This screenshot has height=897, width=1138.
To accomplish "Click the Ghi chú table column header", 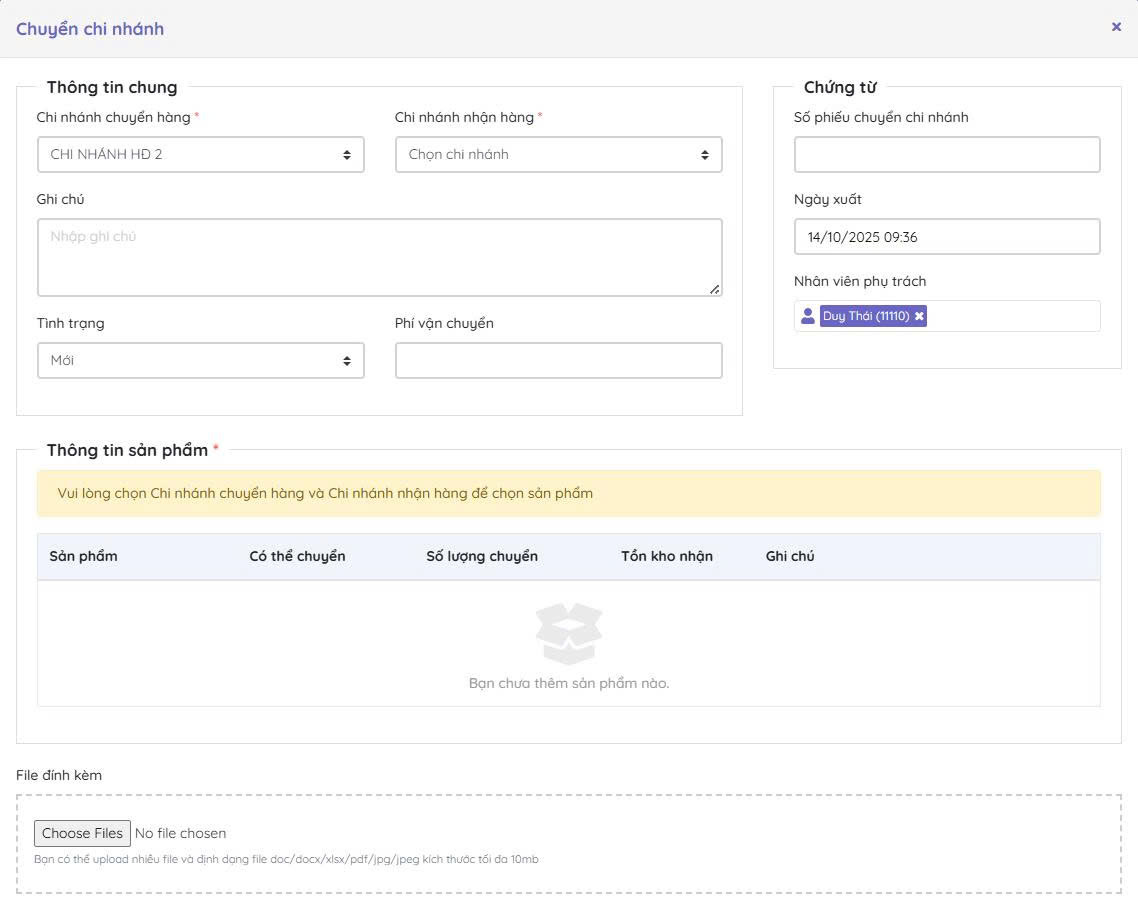I will click(x=790, y=556).
